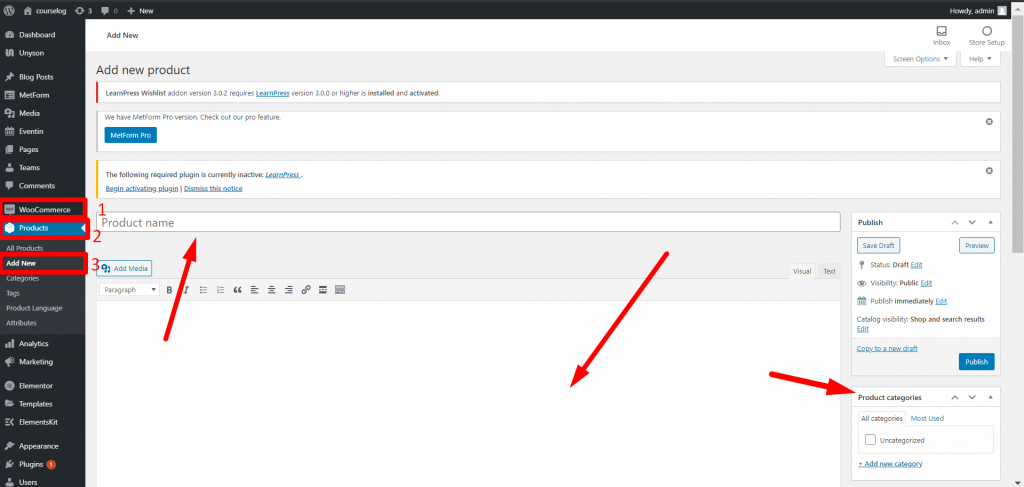This screenshot has width=1024, height=487.
Task: Click Dismiss this notice link
Action: (213, 189)
